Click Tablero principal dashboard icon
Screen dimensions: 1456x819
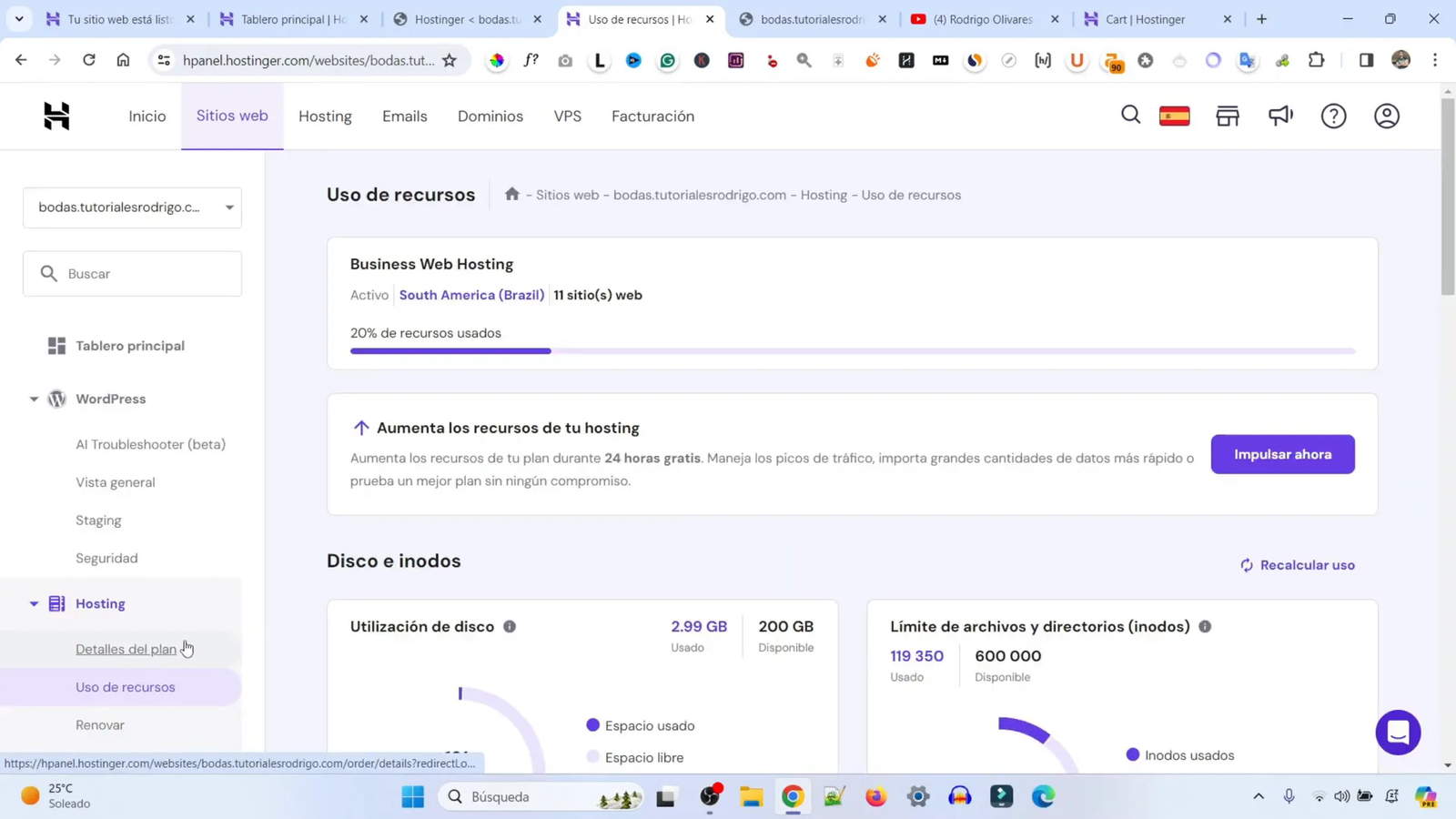[56, 346]
